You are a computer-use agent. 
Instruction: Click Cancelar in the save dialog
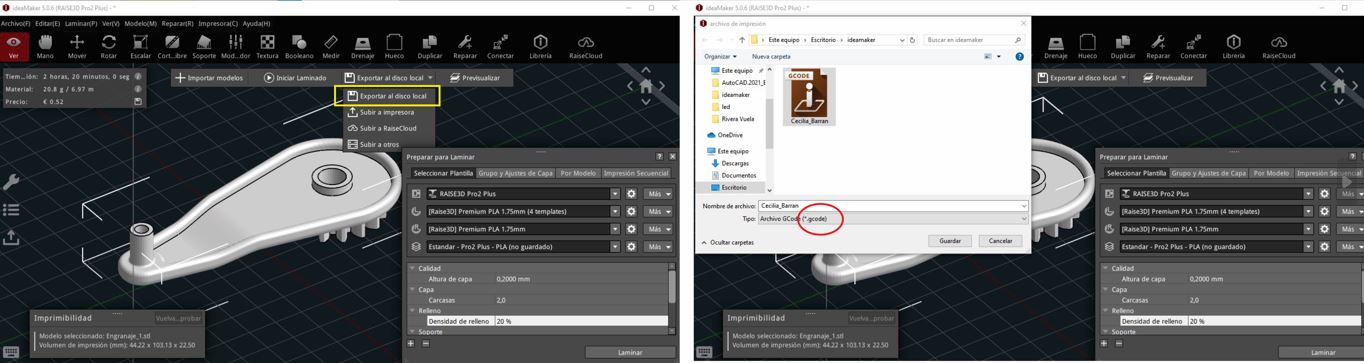[1000, 241]
